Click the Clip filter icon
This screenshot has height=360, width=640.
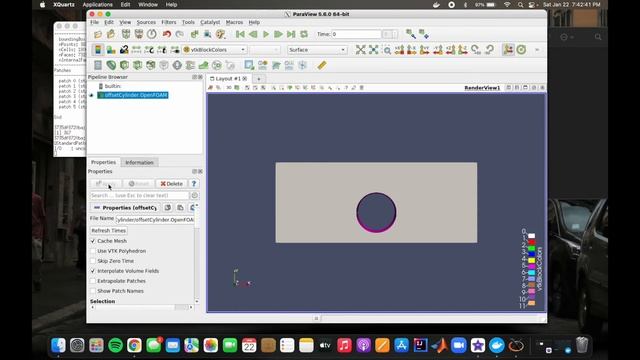point(124,65)
